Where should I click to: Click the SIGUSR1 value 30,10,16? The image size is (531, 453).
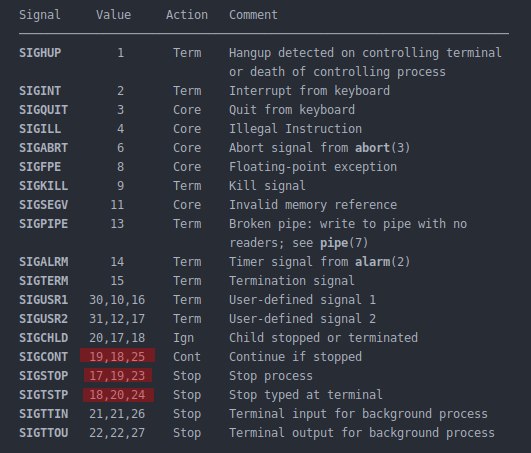pos(117,300)
